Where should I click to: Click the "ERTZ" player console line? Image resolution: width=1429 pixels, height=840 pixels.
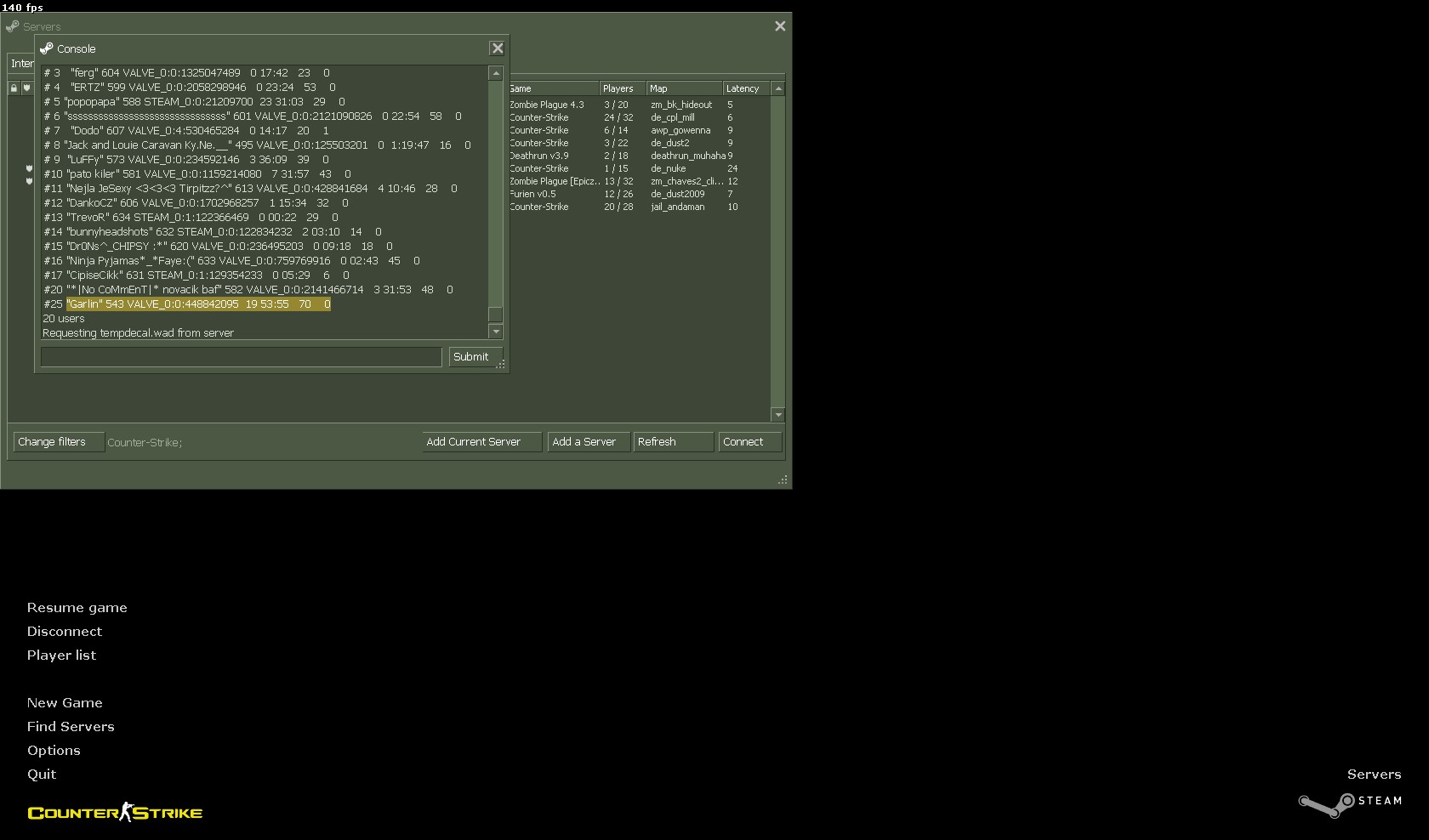pyautogui.click(x=189, y=88)
